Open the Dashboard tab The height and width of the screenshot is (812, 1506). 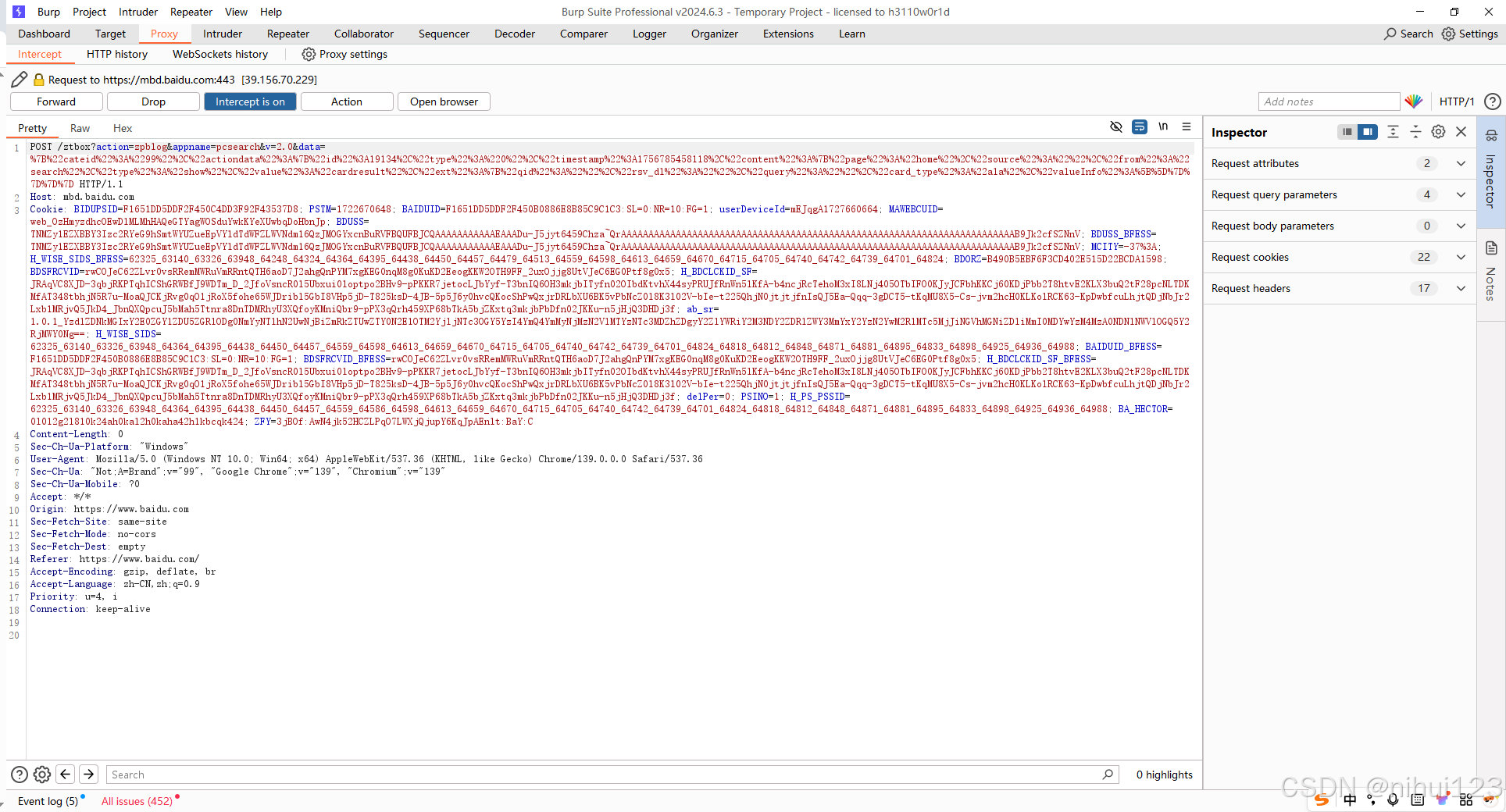point(45,34)
